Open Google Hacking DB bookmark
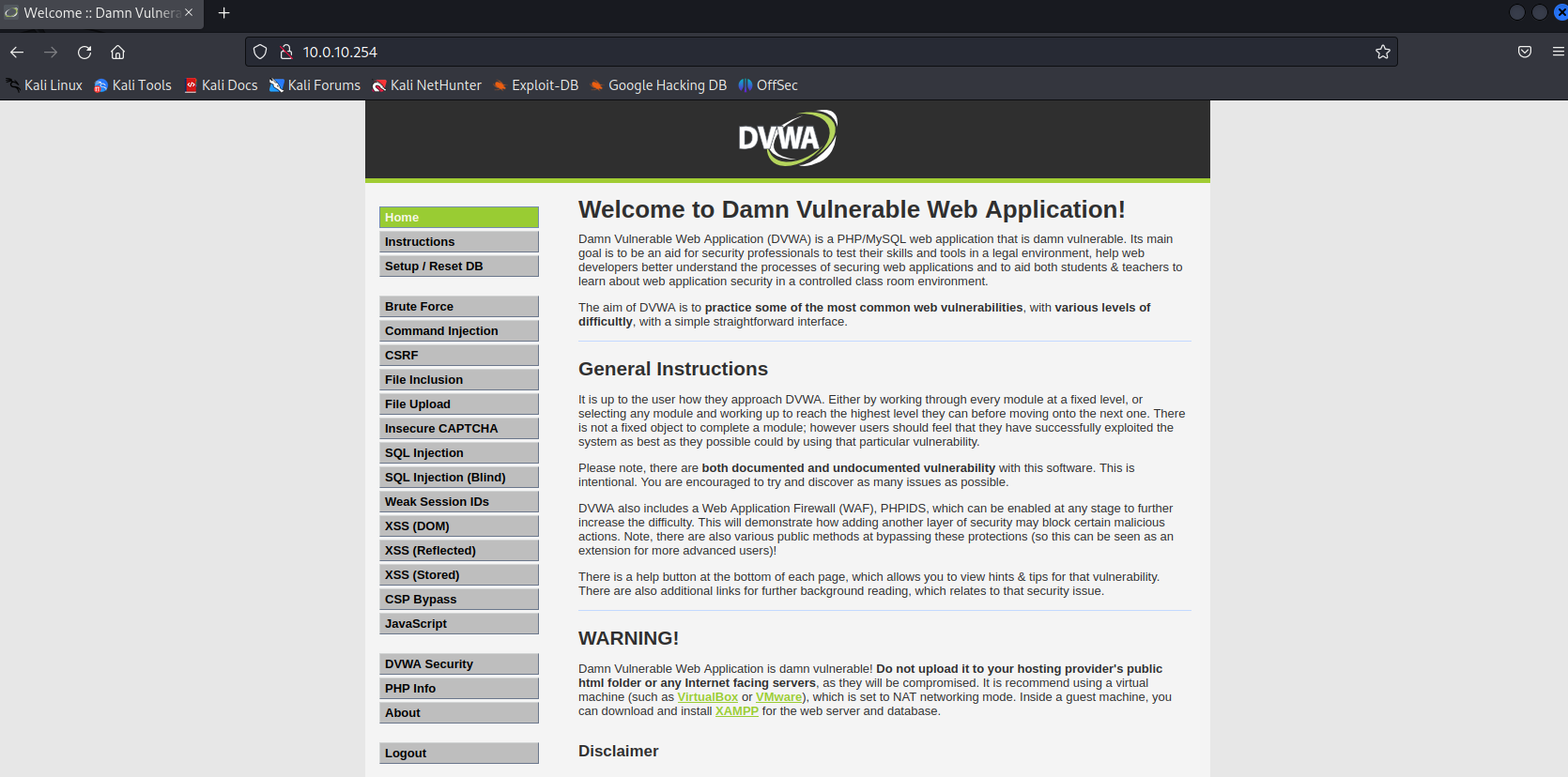 coord(658,85)
